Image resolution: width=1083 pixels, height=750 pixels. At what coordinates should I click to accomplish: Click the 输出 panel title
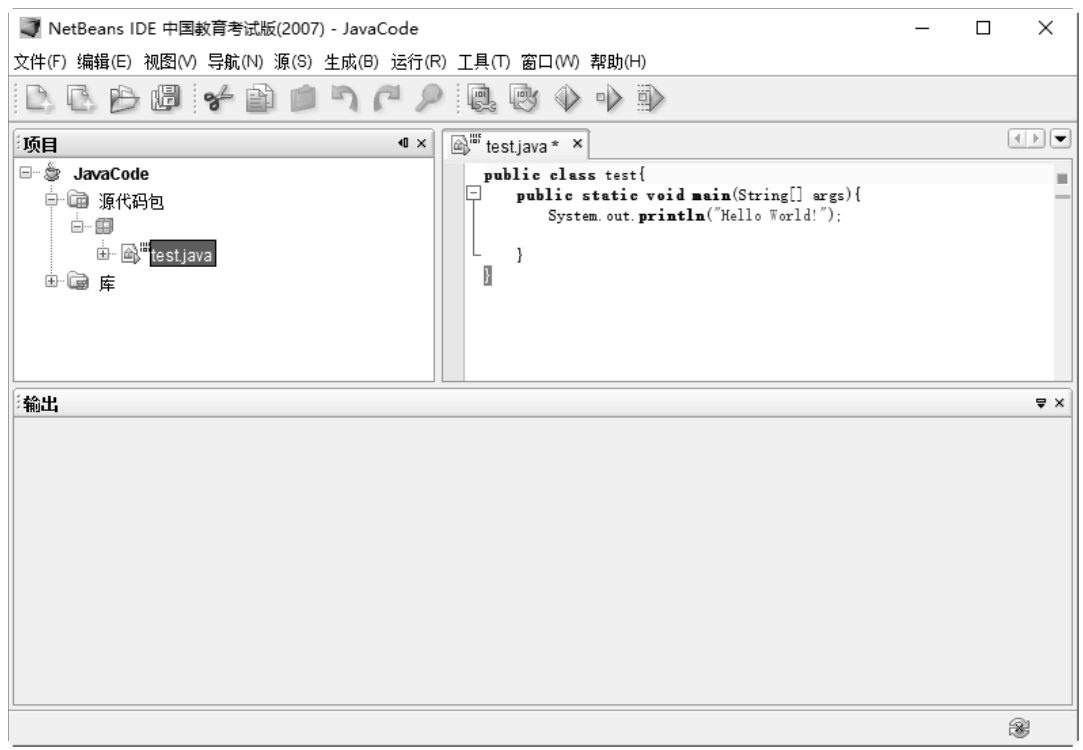[x=41, y=404]
